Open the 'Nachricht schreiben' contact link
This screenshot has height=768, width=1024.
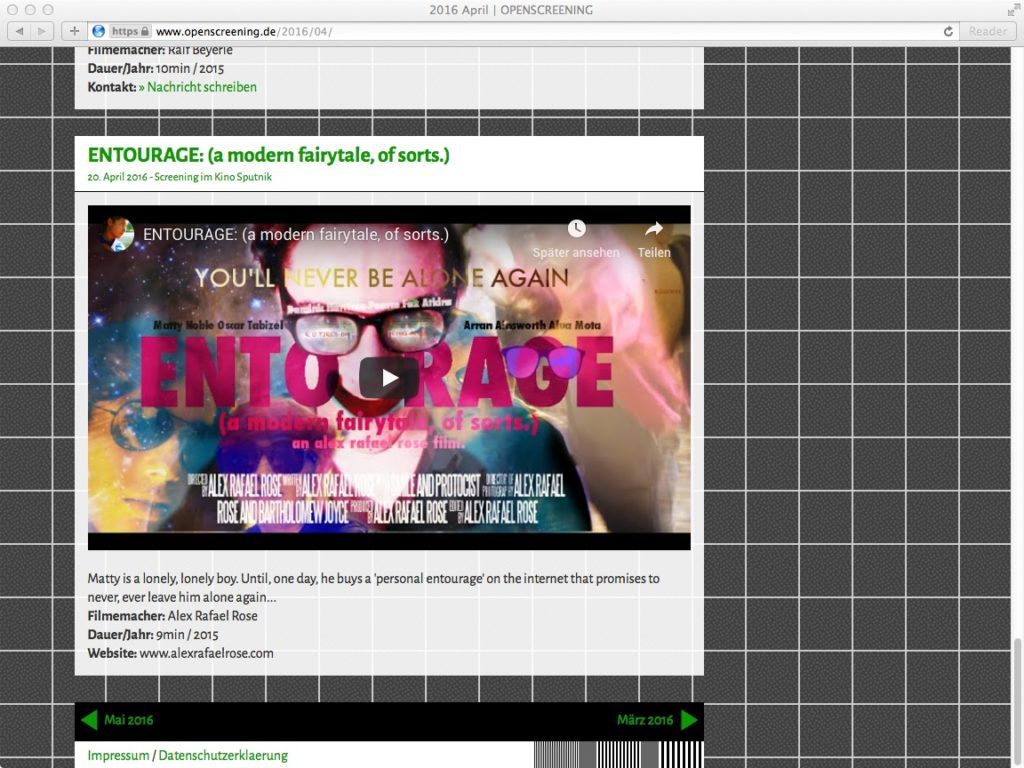click(x=197, y=87)
